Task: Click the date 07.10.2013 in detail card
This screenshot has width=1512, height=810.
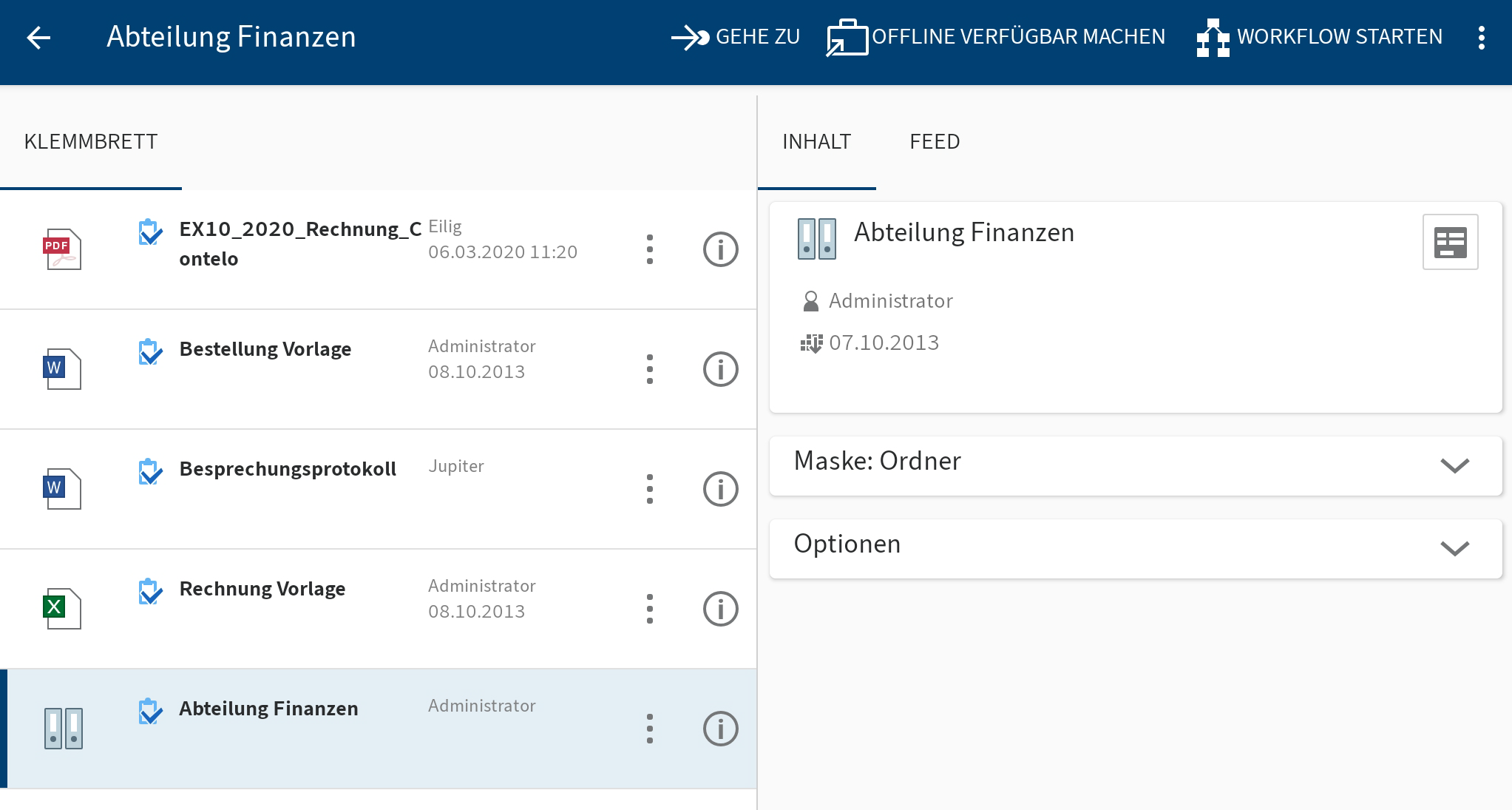Action: coord(884,342)
